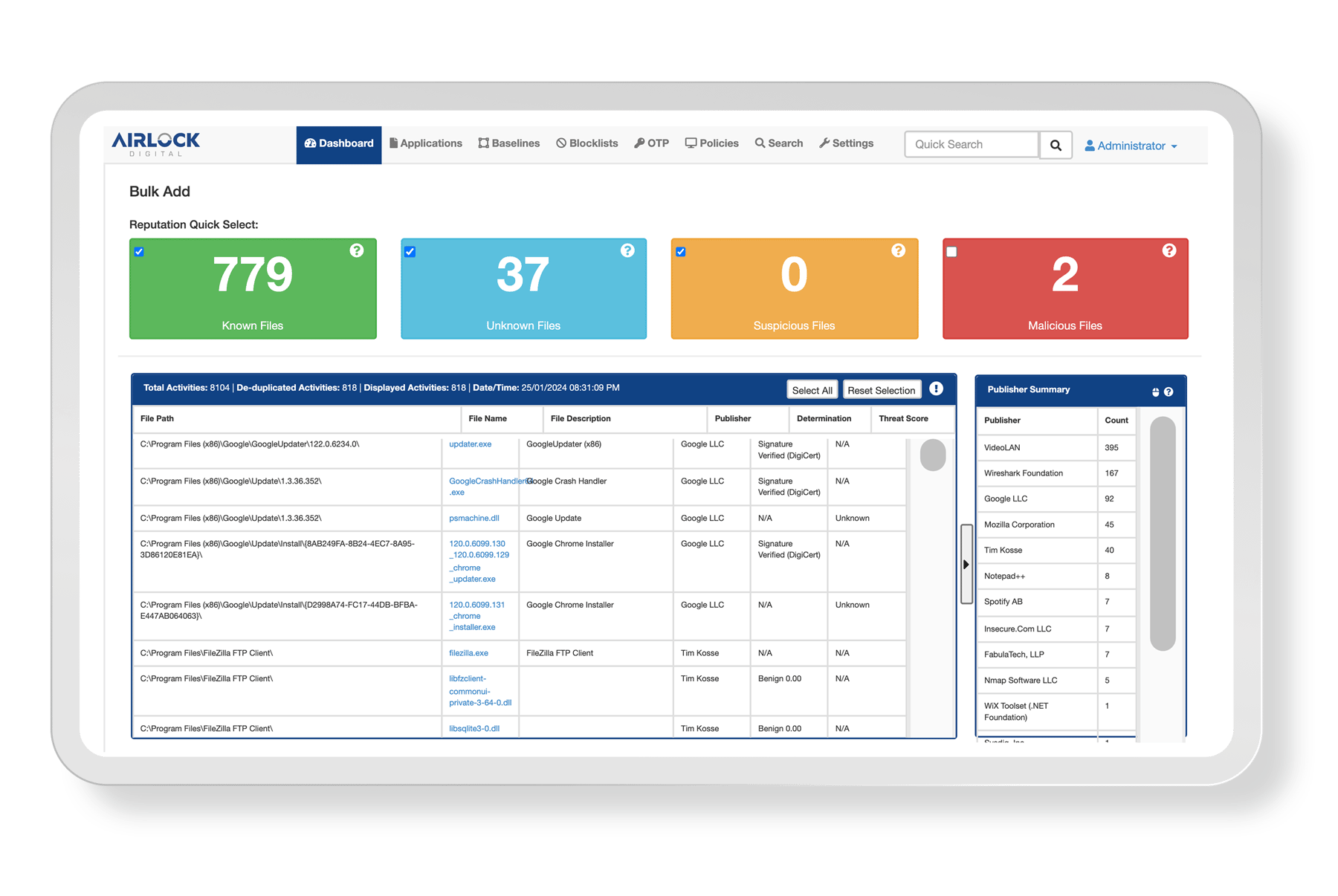This screenshot has width=1338, height=896.
Task: Open the filezilla.exe file link
Action: pos(467,652)
